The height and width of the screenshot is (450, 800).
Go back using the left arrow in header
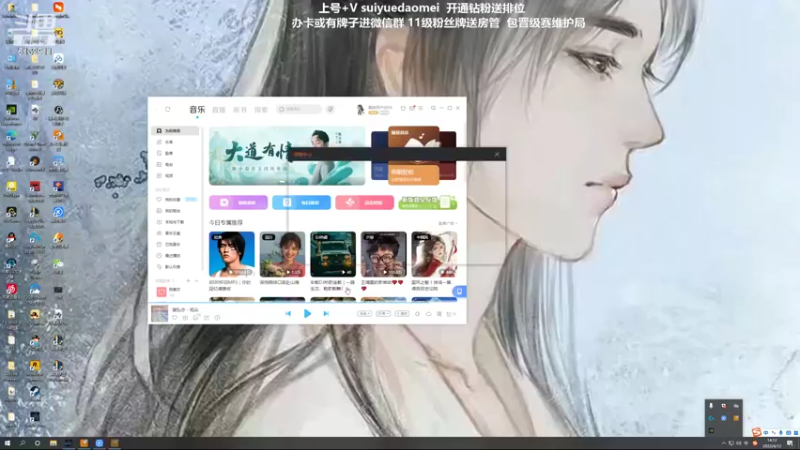click(x=157, y=109)
